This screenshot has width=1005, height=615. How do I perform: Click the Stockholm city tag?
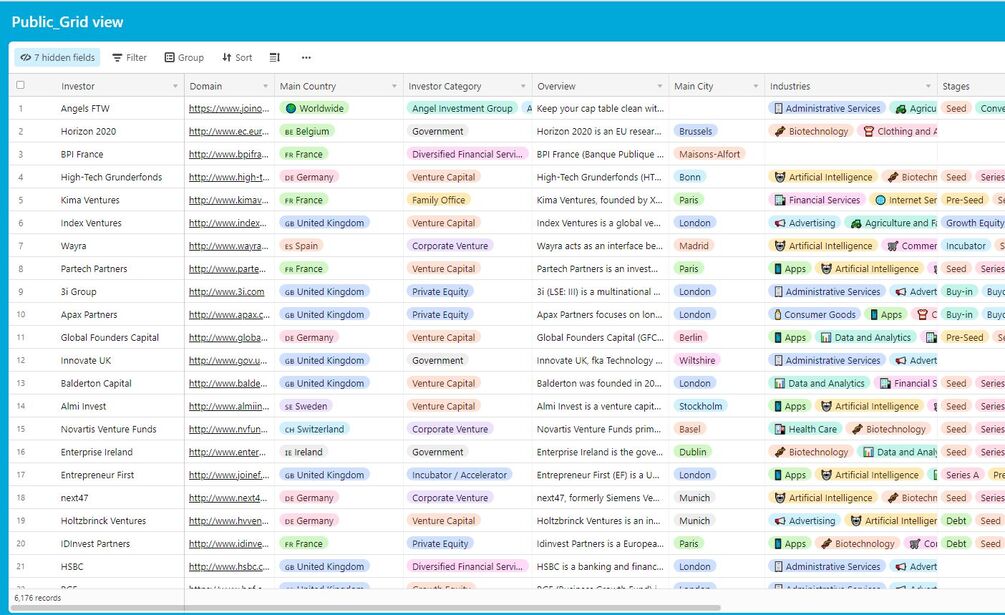click(701, 406)
